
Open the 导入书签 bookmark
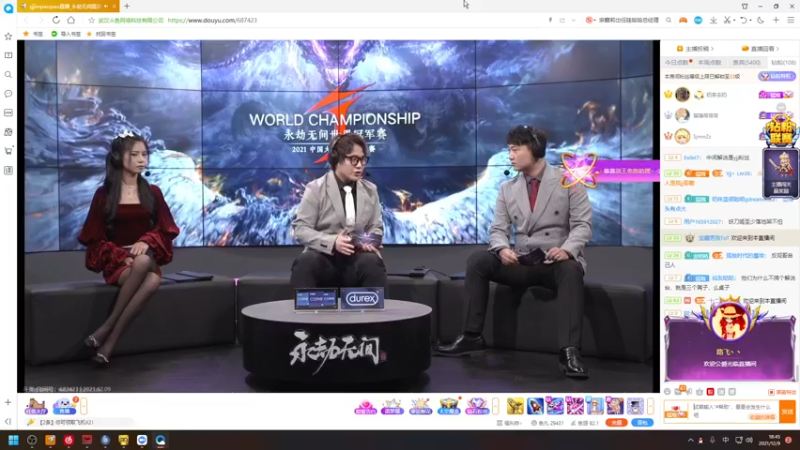click(66, 34)
